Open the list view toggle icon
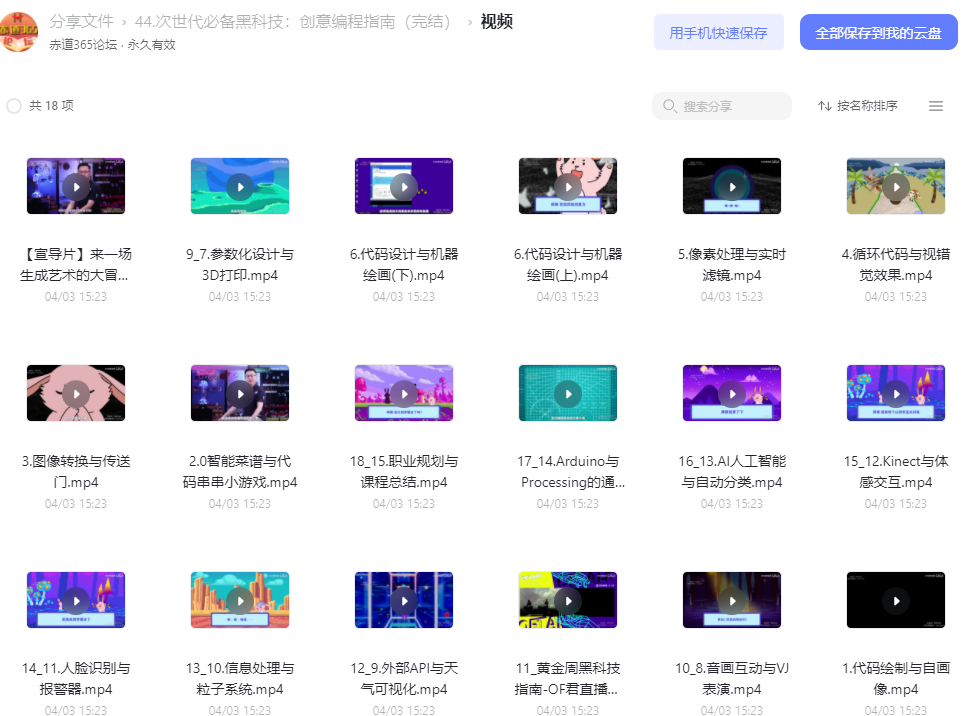The width and height of the screenshot is (966, 716). (936, 106)
